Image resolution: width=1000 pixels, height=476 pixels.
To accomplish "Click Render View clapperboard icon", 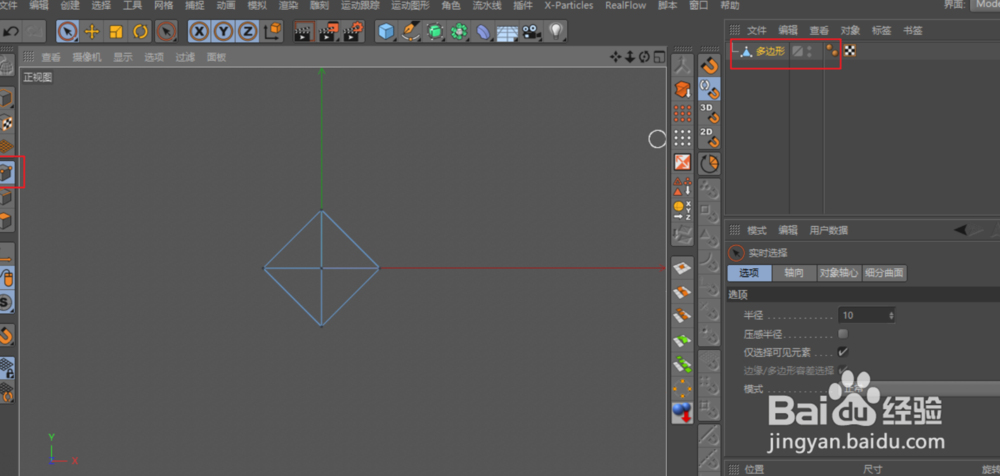I will pyautogui.click(x=305, y=31).
